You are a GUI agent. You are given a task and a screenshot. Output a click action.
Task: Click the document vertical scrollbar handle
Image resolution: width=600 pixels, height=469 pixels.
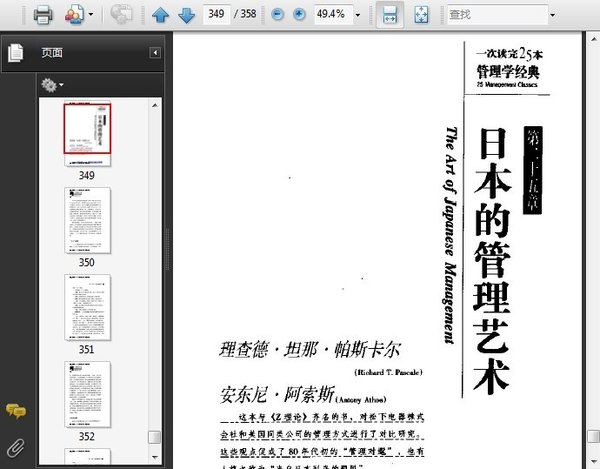coord(594,436)
